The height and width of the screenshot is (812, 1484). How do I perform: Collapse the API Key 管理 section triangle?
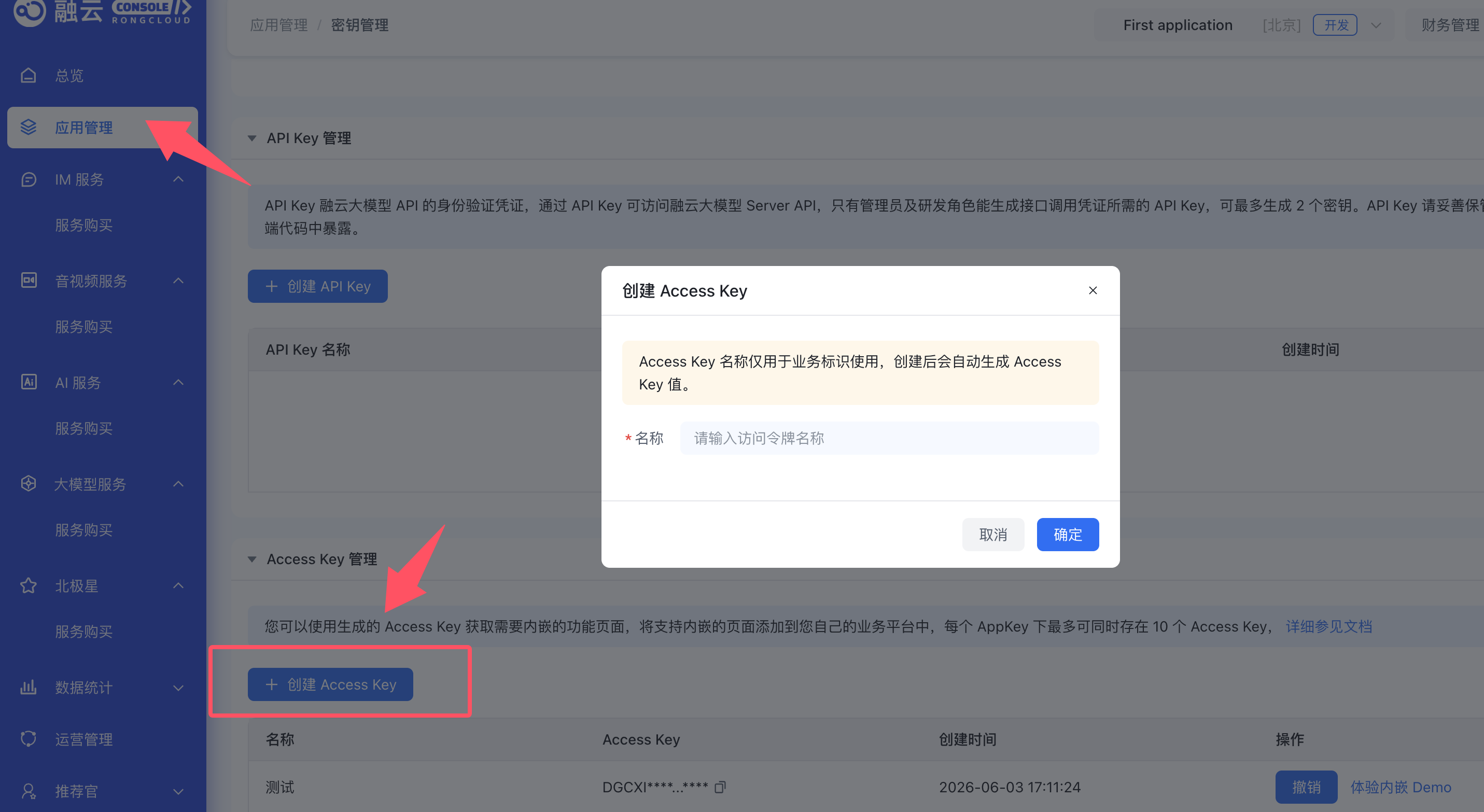click(x=252, y=138)
